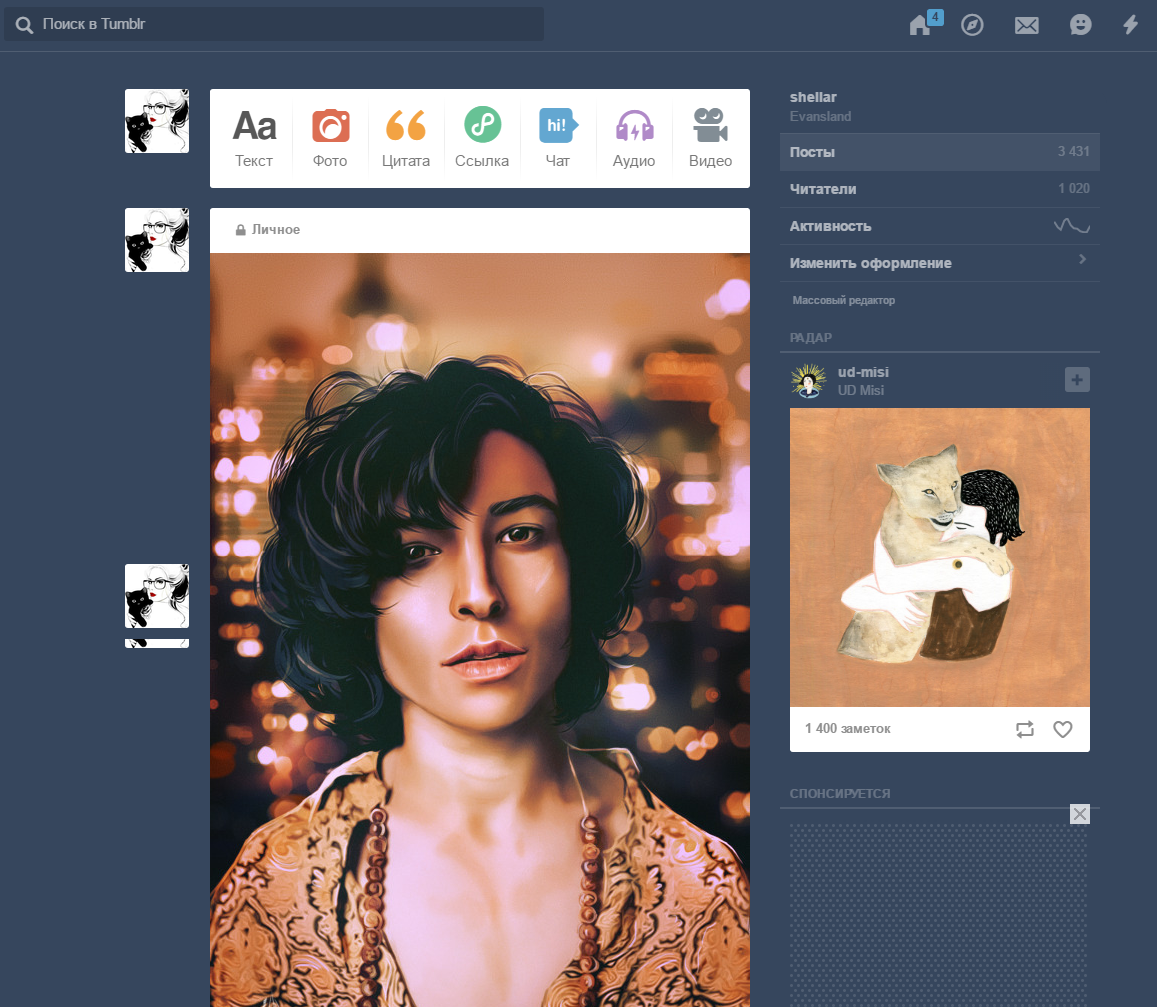1157x1007 pixels.
Task: Click the Evansland blog title
Action: pyautogui.click(x=821, y=117)
